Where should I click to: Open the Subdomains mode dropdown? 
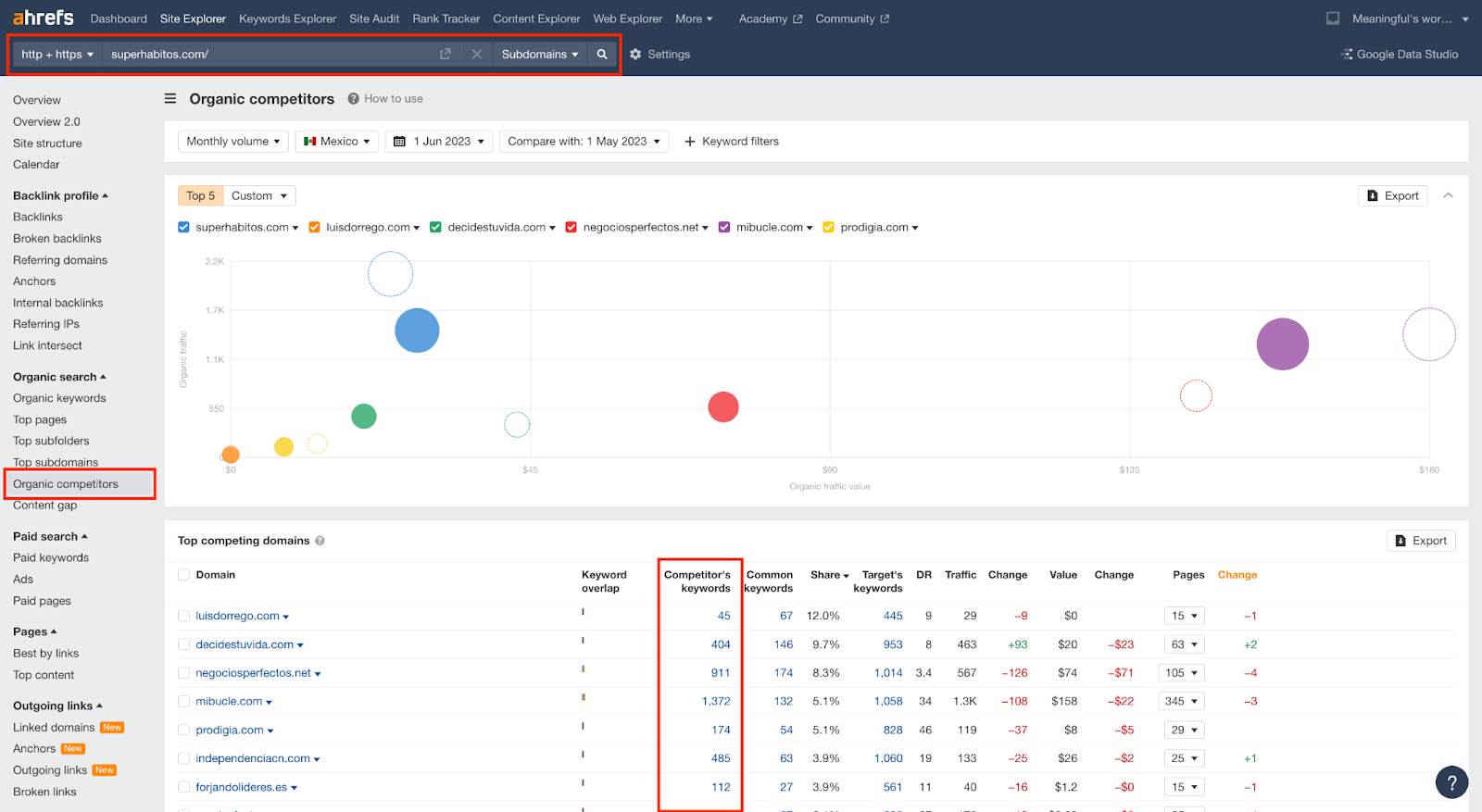point(540,55)
